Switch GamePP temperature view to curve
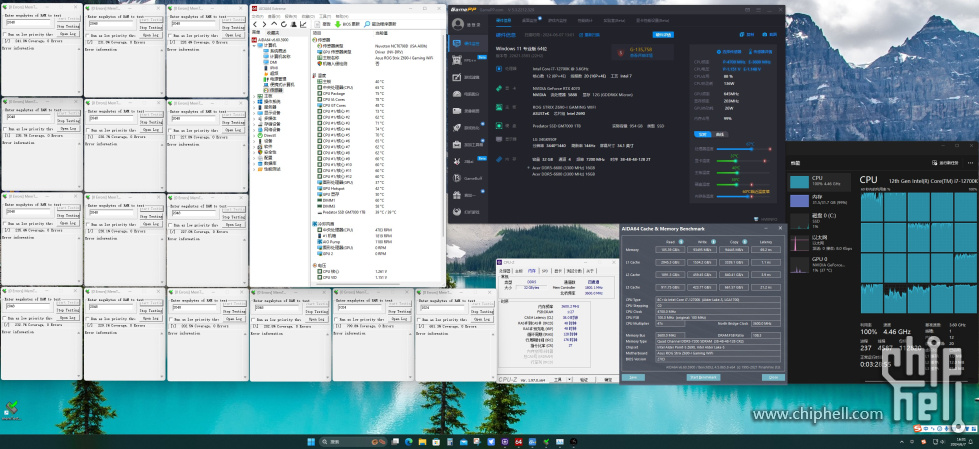Viewport: 979px width, 449px height. pos(720,134)
